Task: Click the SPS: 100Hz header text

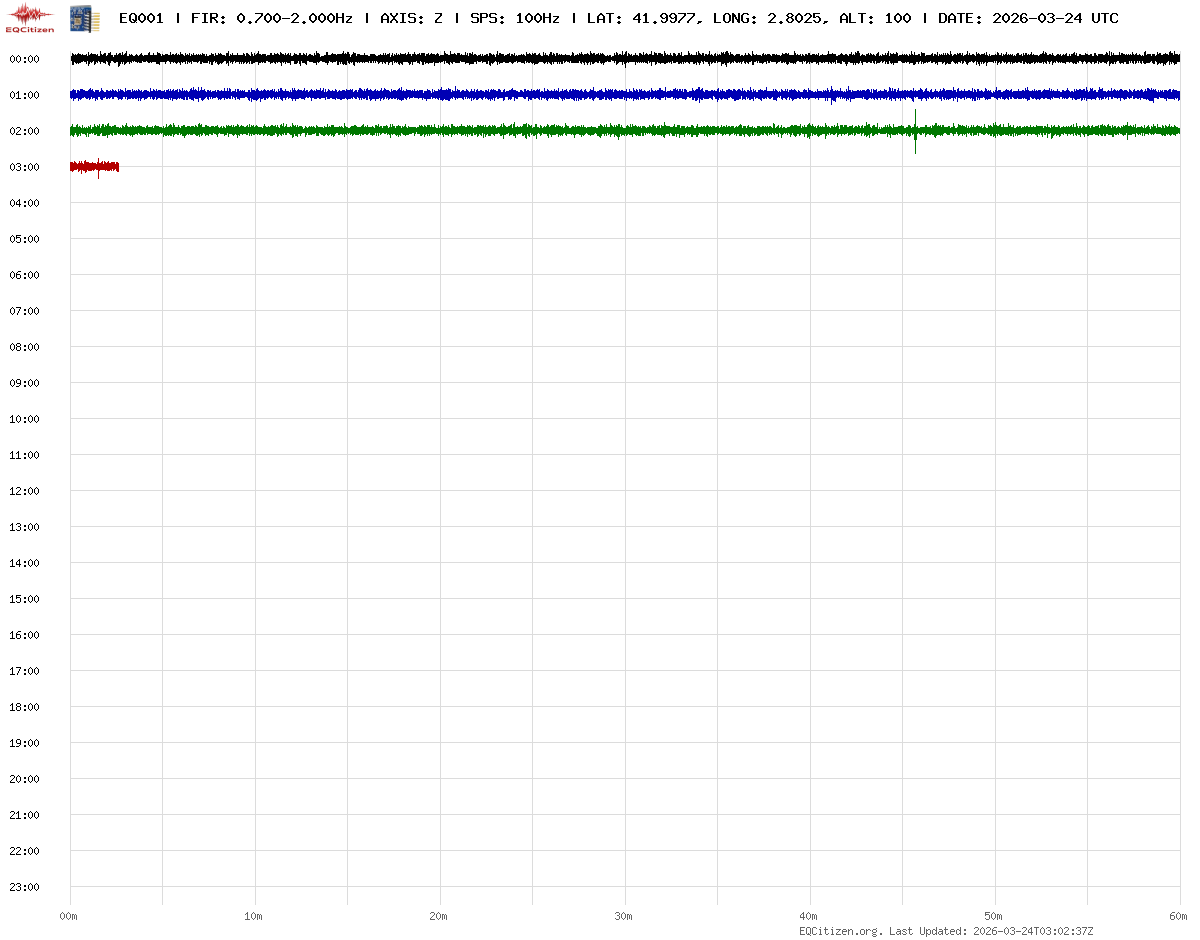Action: click(x=514, y=18)
